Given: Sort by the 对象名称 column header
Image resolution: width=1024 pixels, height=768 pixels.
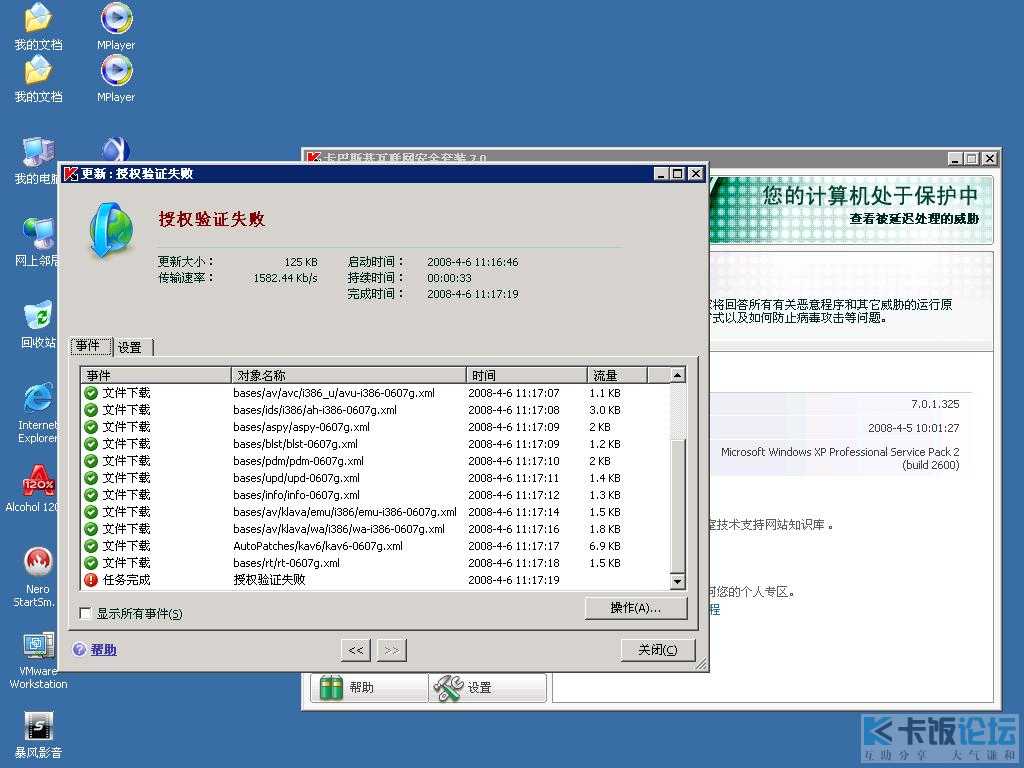Looking at the screenshot, I should pyautogui.click(x=349, y=376).
